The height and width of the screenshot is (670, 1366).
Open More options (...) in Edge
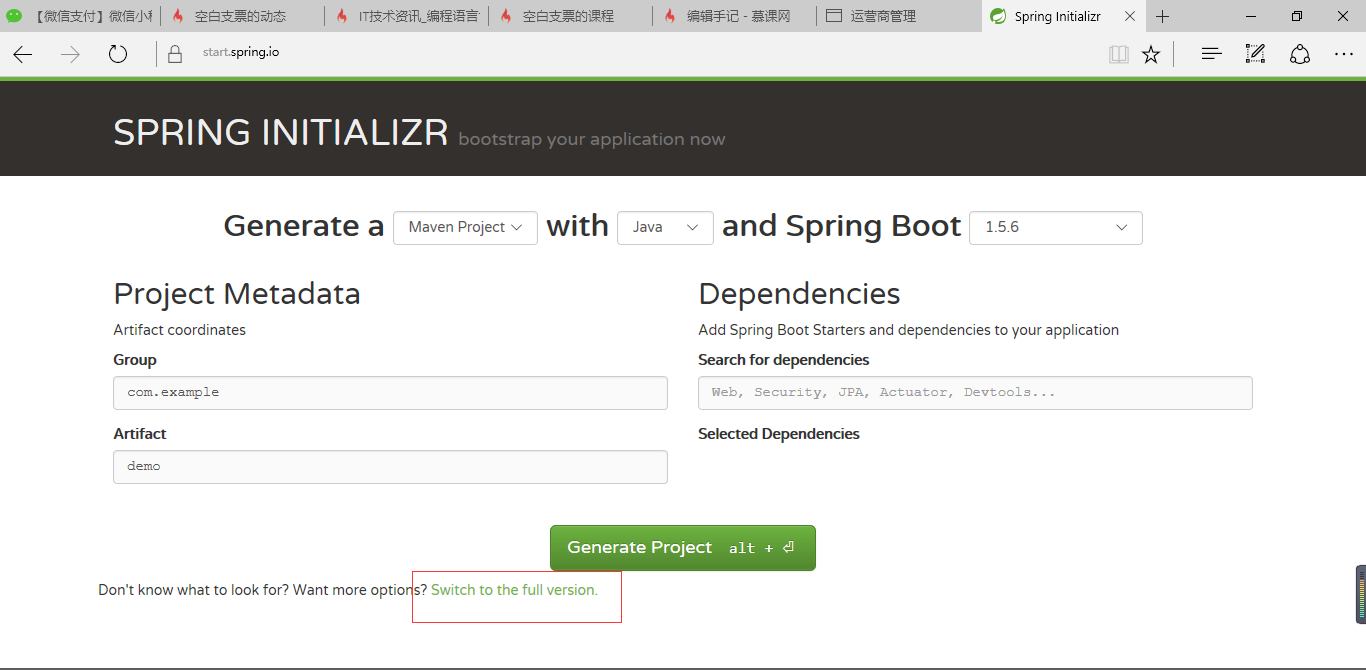[x=1344, y=54]
